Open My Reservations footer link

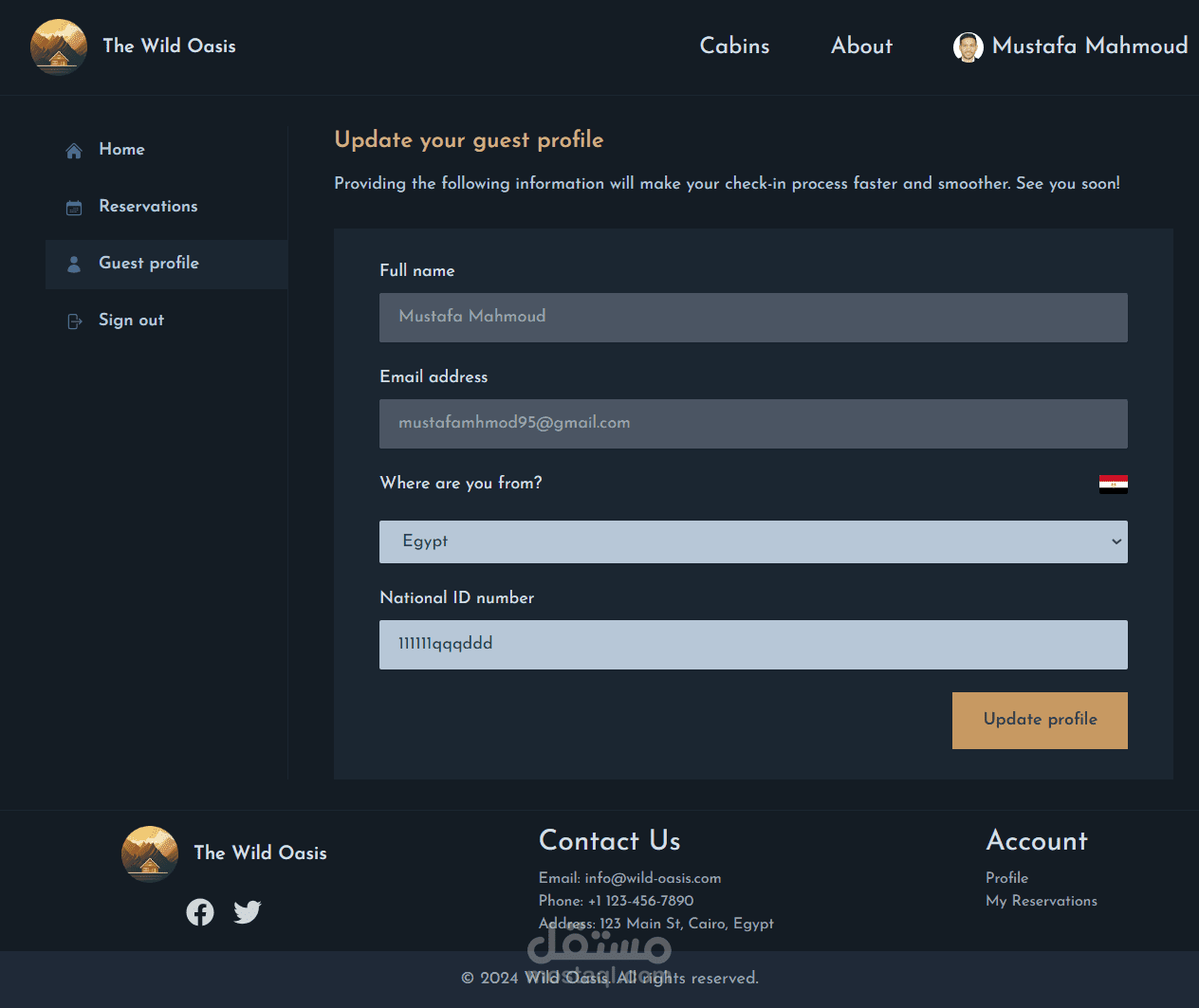1042,901
